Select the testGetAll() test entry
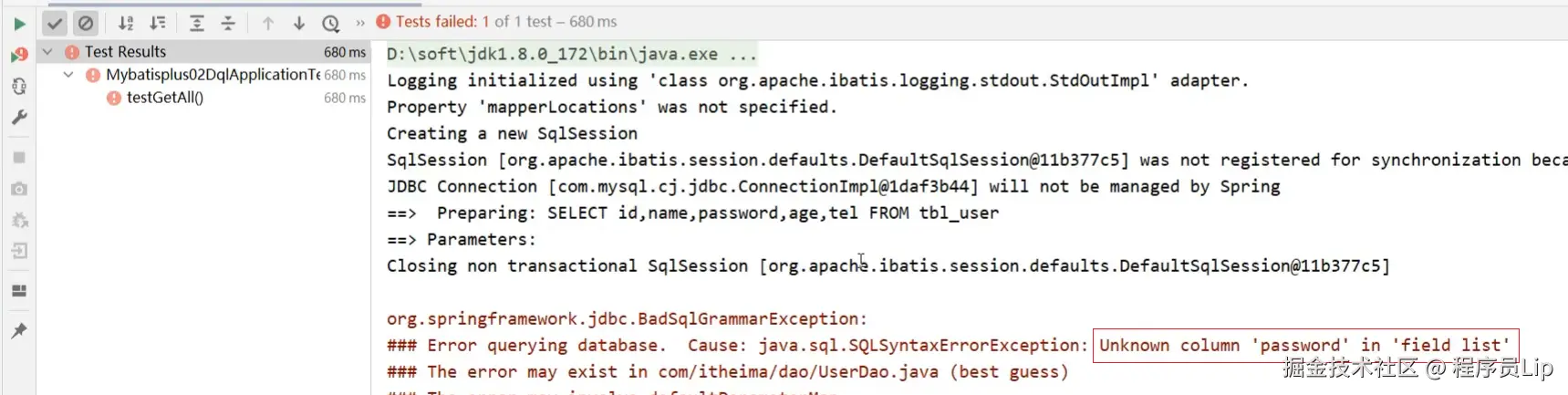This screenshot has width=1568, height=395. pyautogui.click(x=165, y=98)
